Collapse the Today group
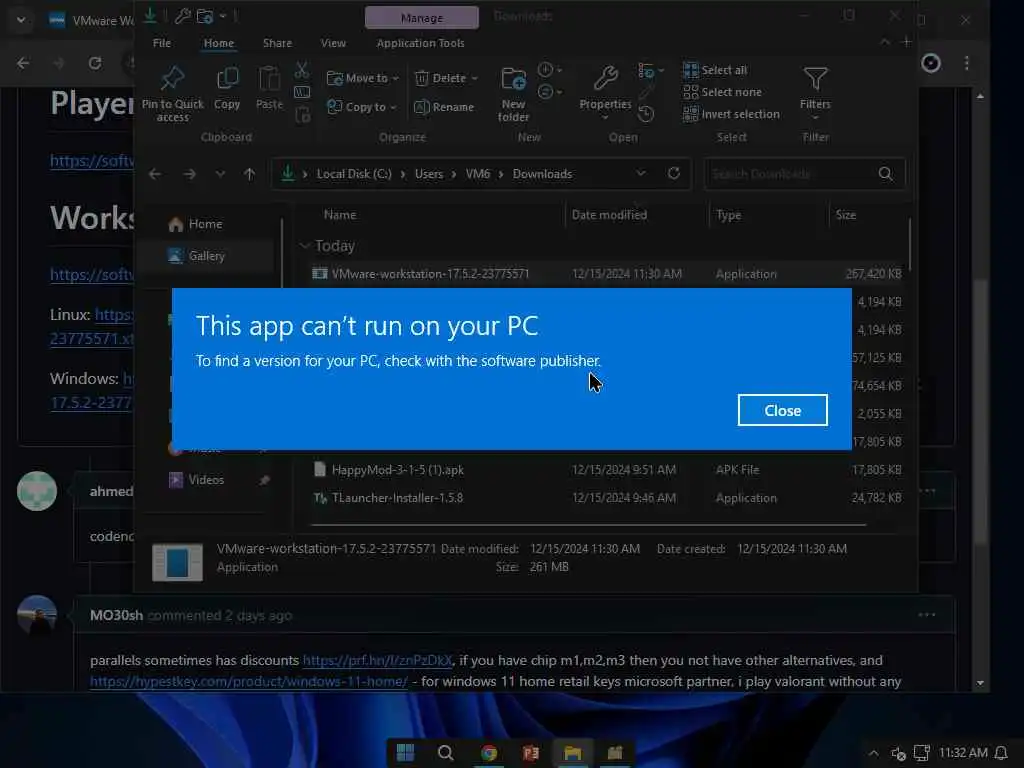The width and height of the screenshot is (1024, 768). [x=304, y=246]
